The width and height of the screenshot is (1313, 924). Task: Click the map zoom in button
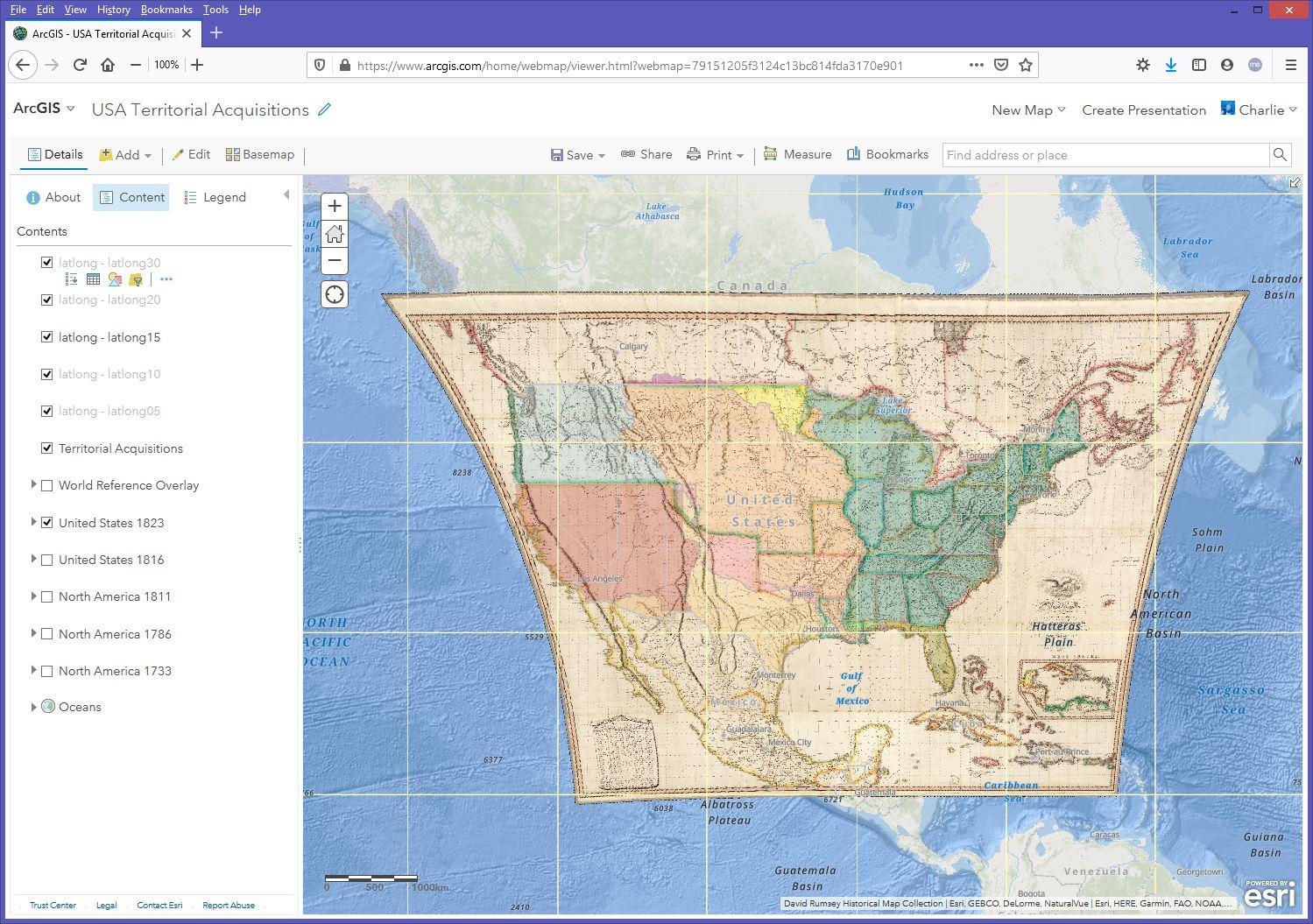point(335,207)
